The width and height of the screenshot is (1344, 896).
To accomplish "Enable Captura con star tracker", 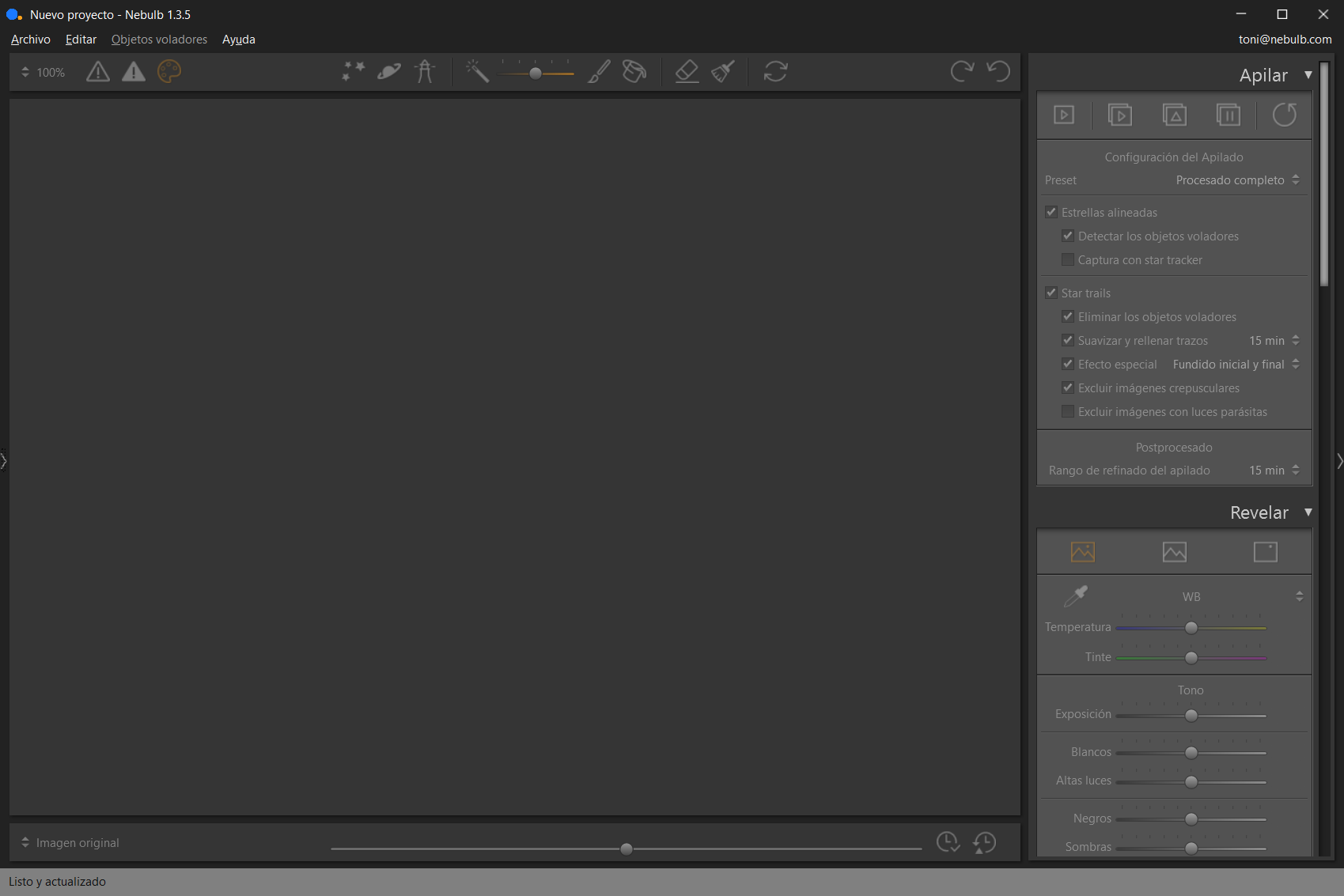I will coord(1068,259).
